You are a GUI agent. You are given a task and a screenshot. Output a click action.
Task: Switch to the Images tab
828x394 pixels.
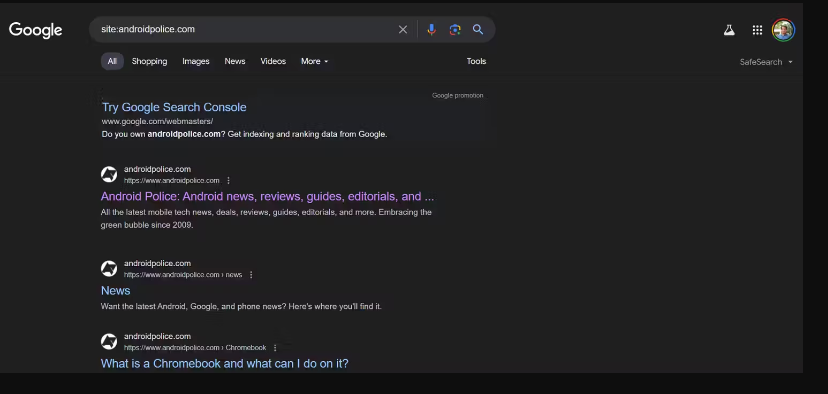[196, 61]
